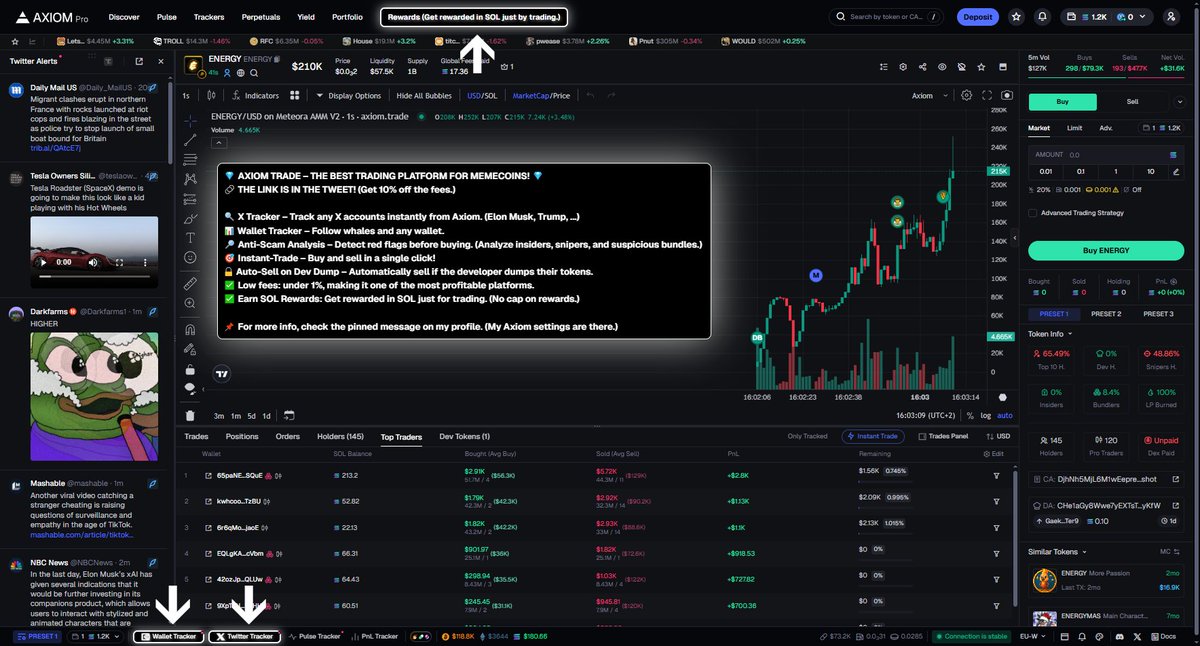Expand the Display Options dropdown
Viewport: 1200px width, 646px height.
348,96
